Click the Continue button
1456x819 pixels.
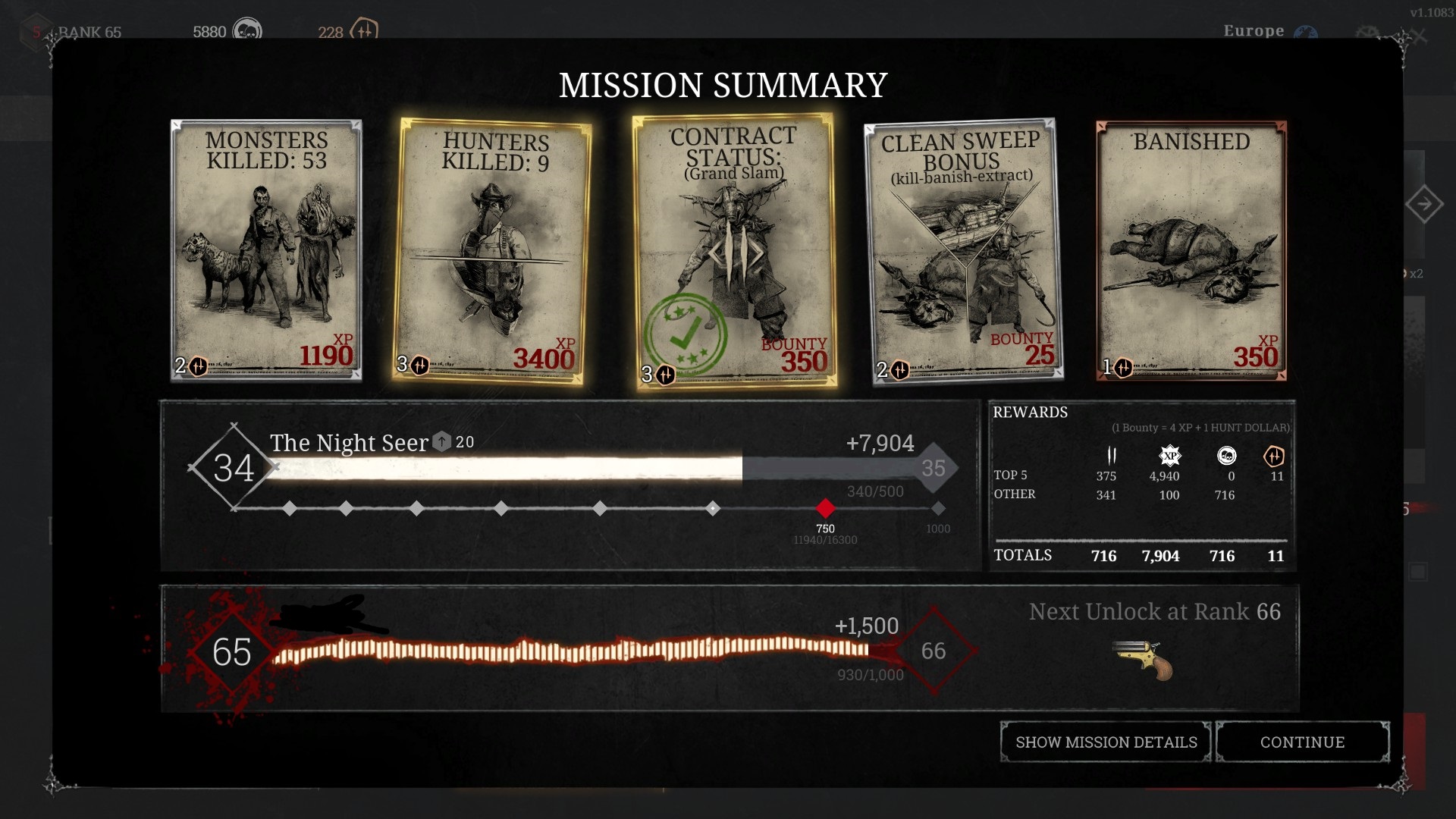click(1302, 742)
